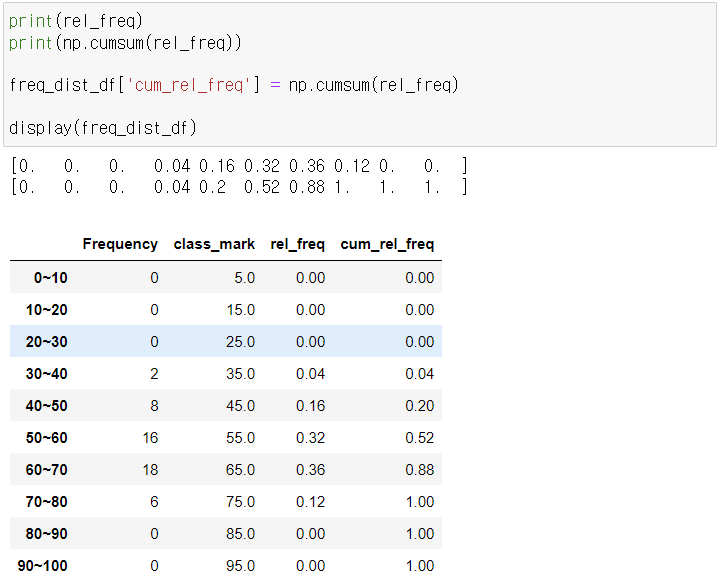Click the class_mark column header
The width and height of the screenshot is (719, 582).
pos(214,244)
